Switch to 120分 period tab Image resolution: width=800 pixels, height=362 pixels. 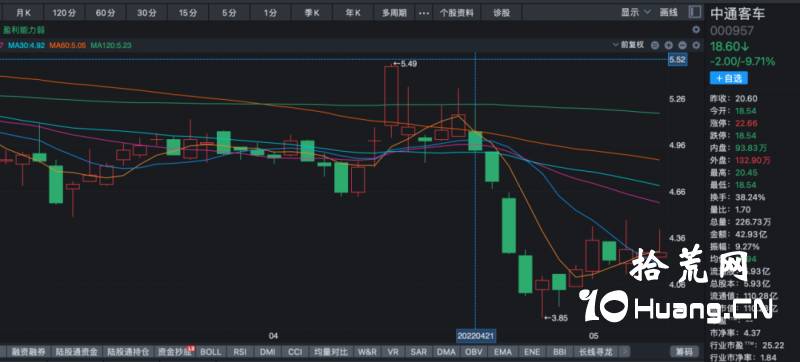[x=64, y=13]
